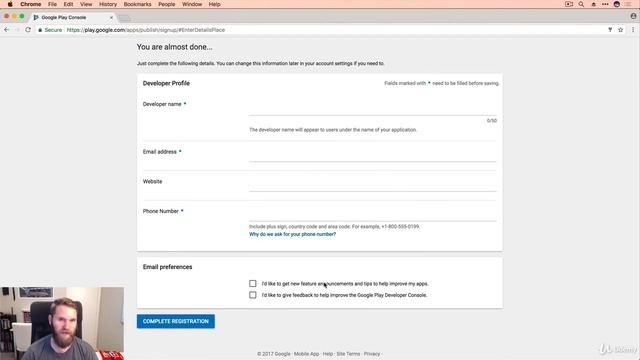Screen dimensions: 640x360
Task: Click the webcam video thumbnail
Action: click(62, 323)
